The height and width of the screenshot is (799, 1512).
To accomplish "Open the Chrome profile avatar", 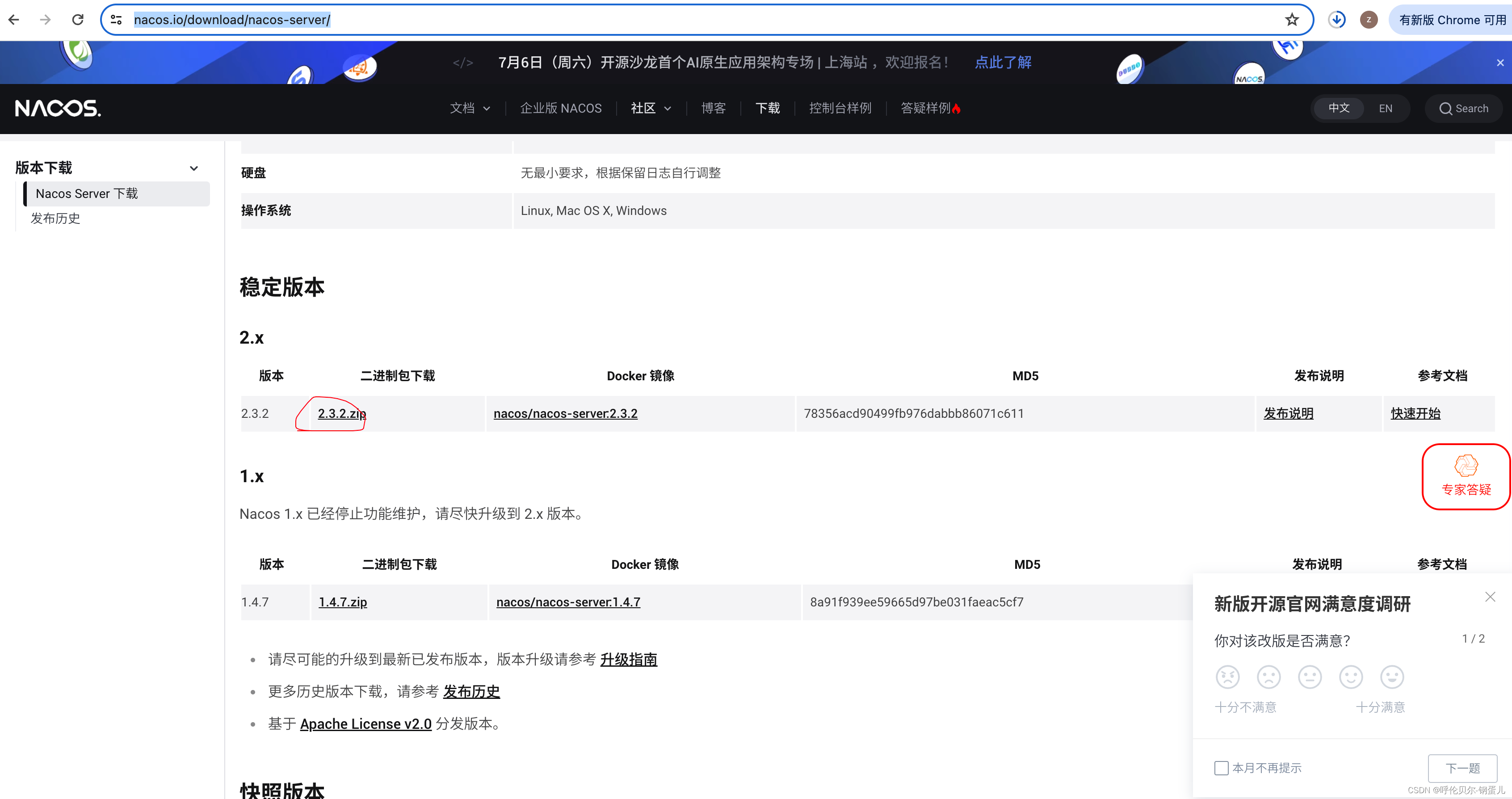I will pyautogui.click(x=1369, y=19).
